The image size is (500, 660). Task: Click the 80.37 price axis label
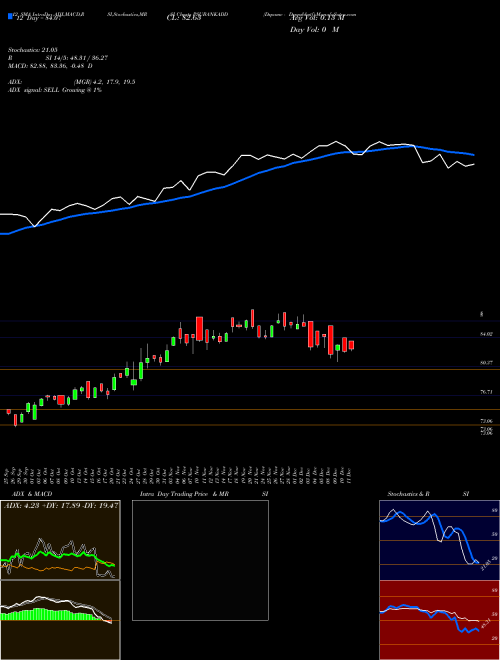click(487, 362)
